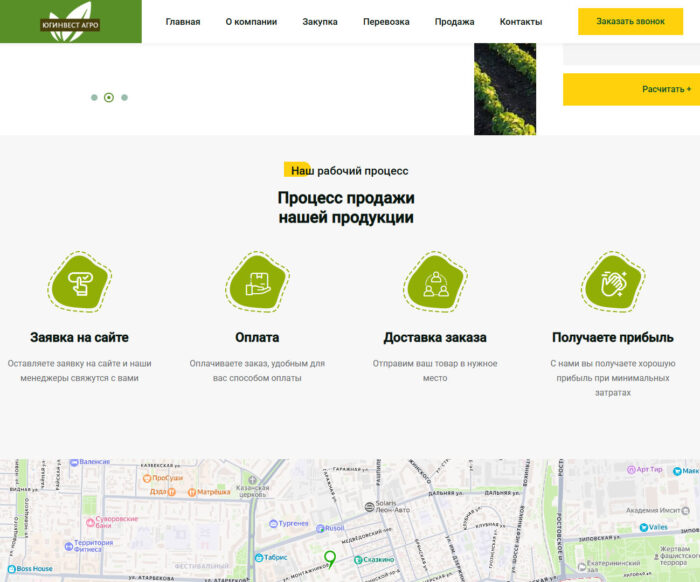Viewport: 700px width, 582px height.
Task: Click the Расчитать + button
Action: [631, 89]
